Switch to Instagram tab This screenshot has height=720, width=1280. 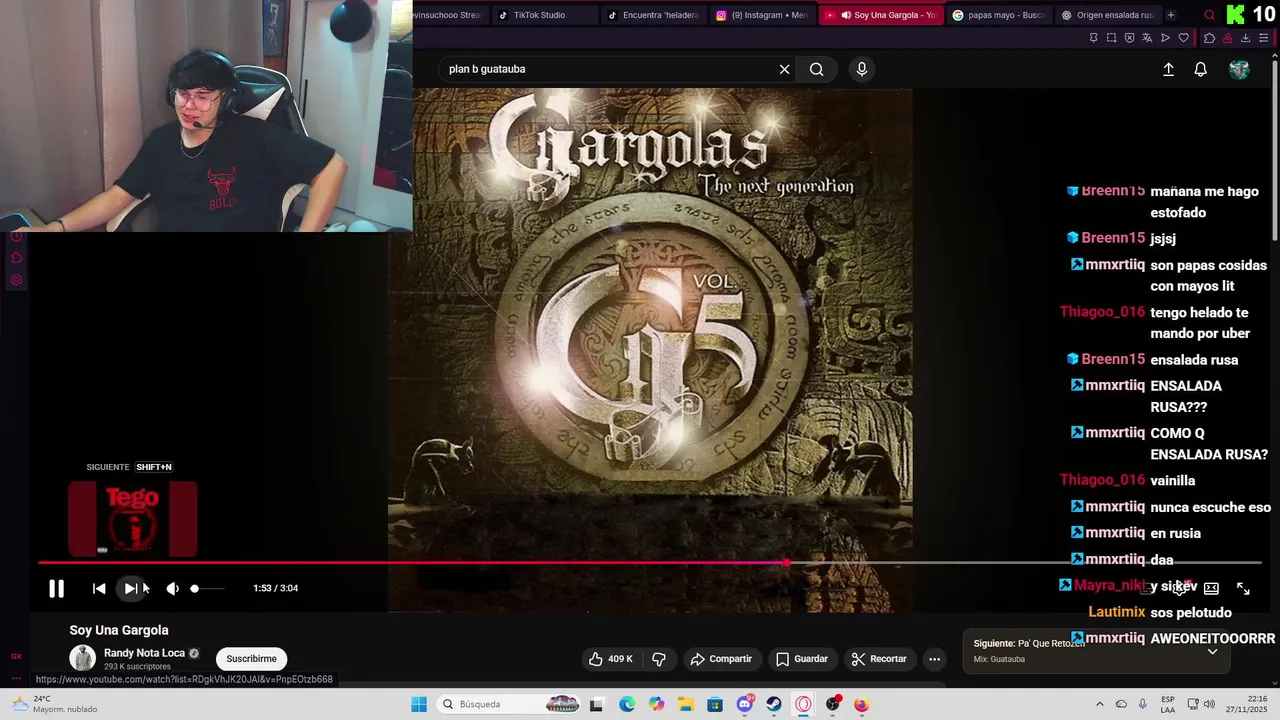(762, 15)
